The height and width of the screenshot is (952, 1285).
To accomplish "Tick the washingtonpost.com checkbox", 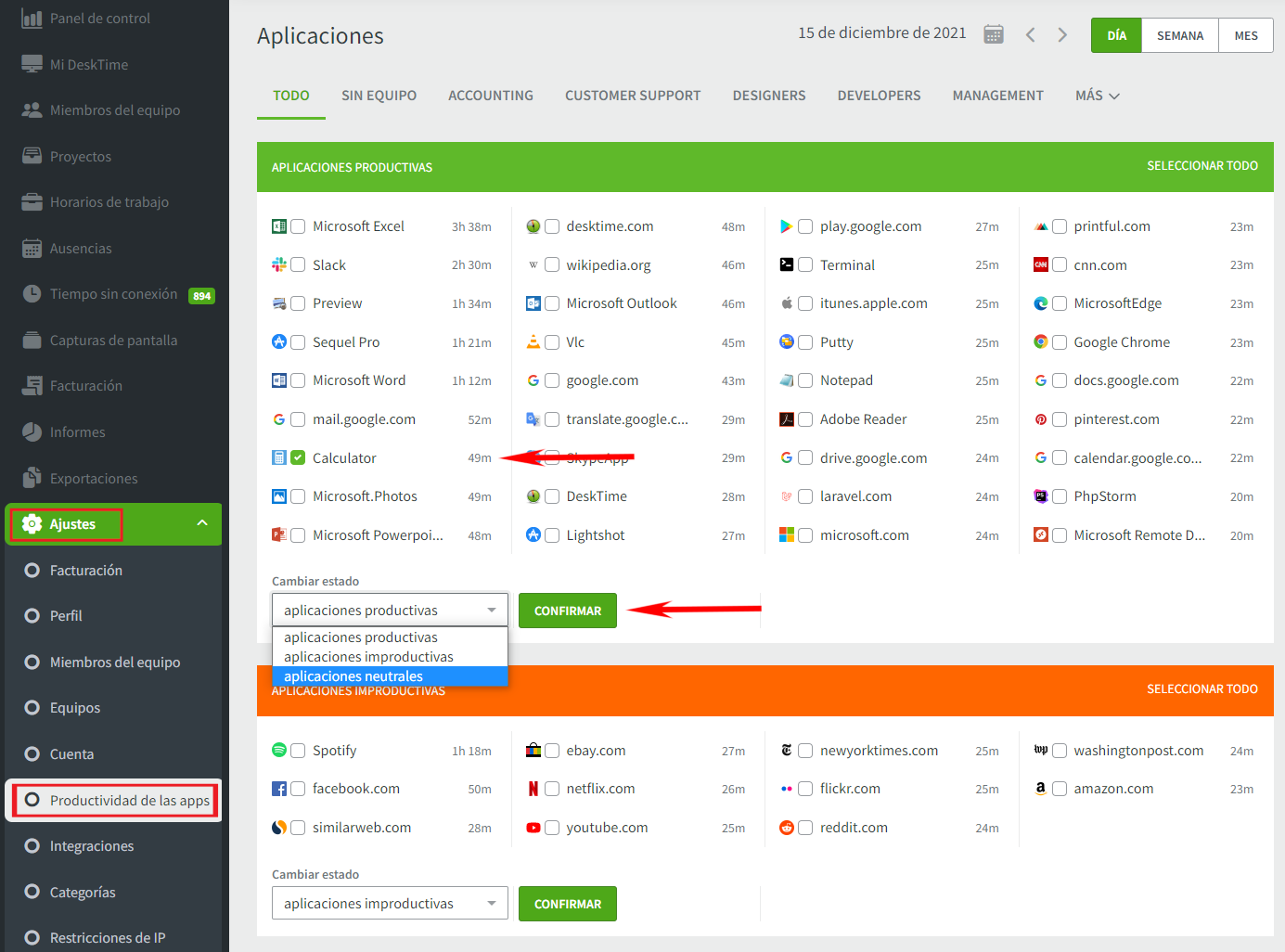I will pyautogui.click(x=1060, y=750).
